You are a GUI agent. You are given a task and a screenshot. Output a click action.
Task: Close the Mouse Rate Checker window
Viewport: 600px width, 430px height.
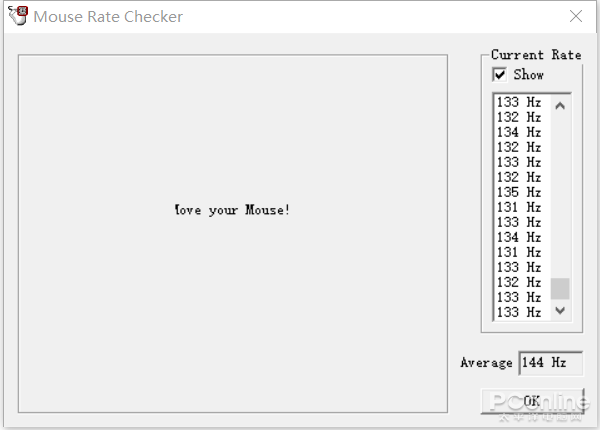click(x=576, y=16)
